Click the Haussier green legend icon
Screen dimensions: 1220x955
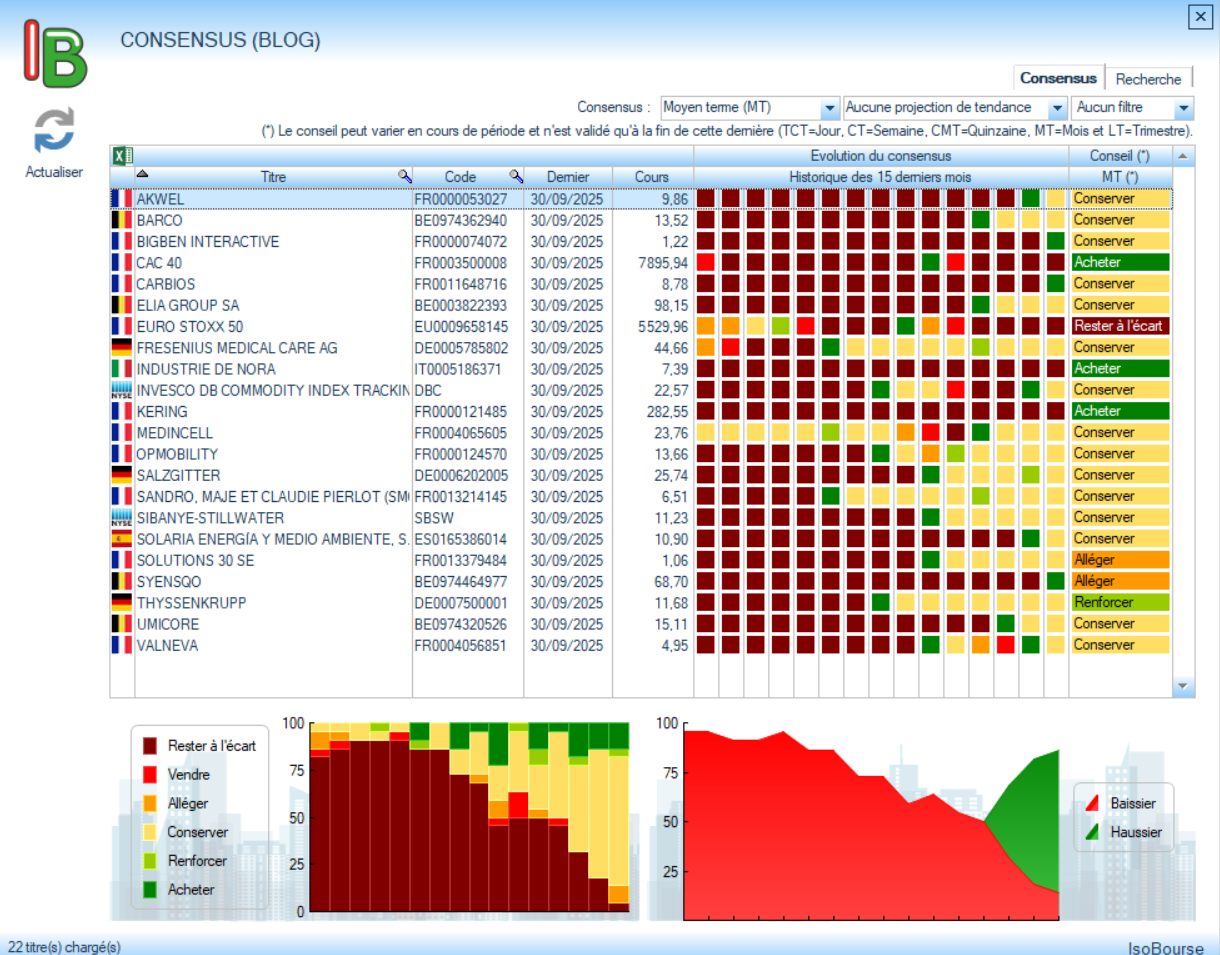coord(1092,830)
